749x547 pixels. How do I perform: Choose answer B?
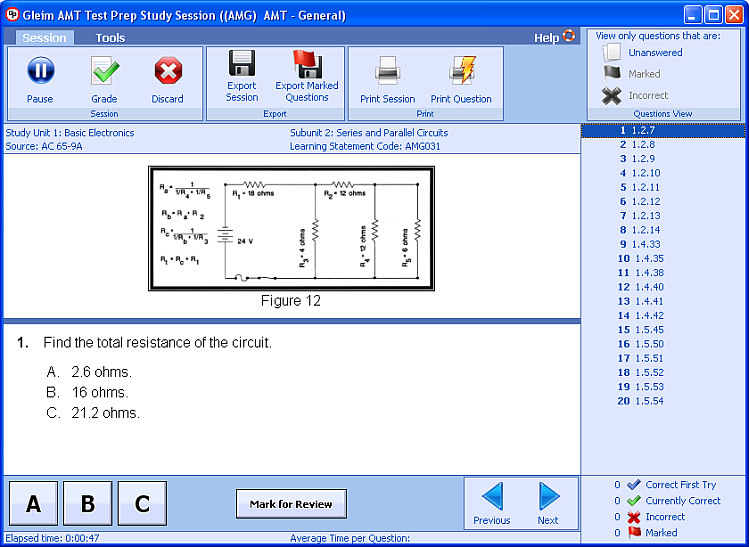(88, 504)
